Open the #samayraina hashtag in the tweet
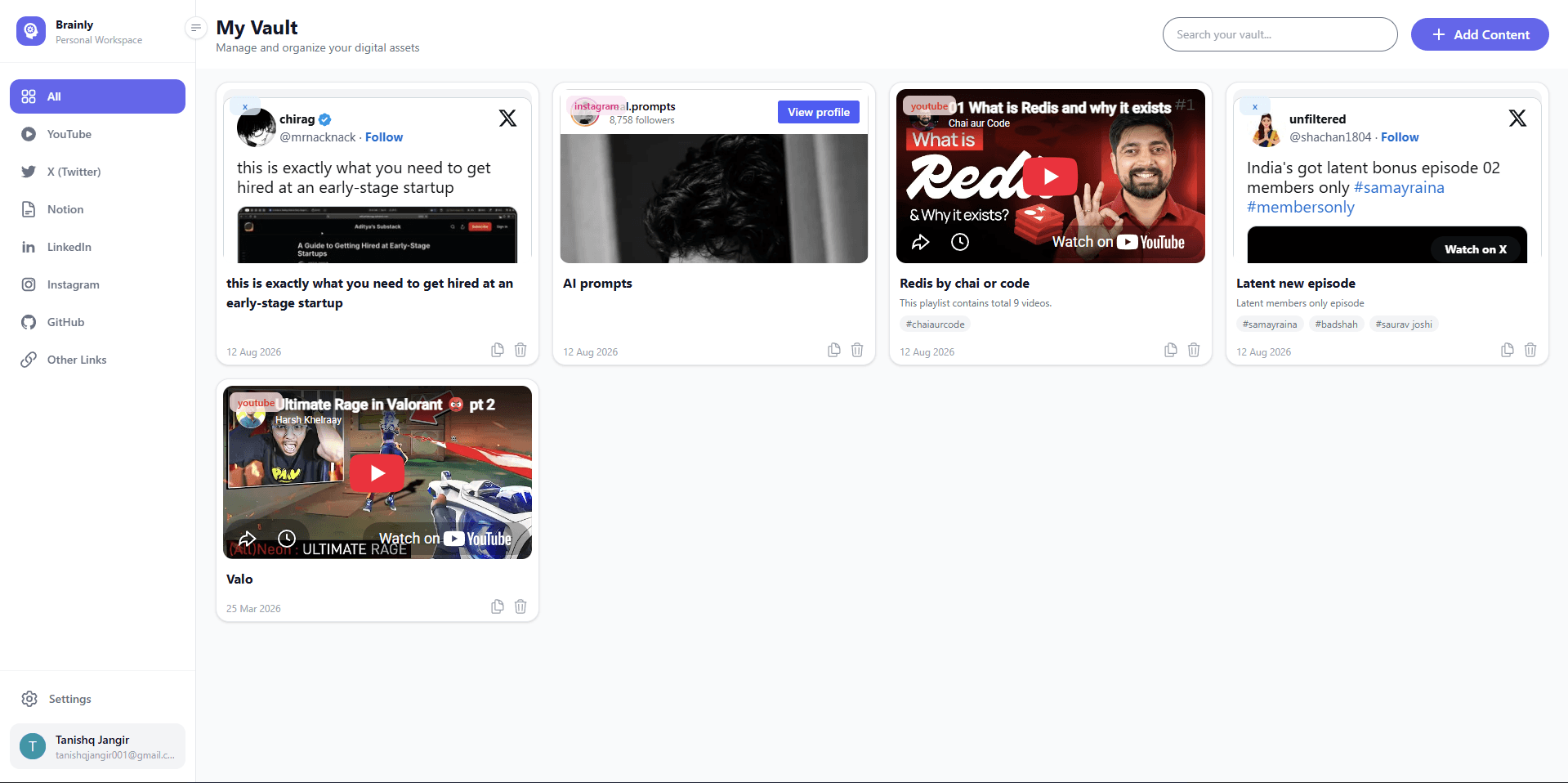This screenshot has height=783, width=1568. click(x=1399, y=188)
